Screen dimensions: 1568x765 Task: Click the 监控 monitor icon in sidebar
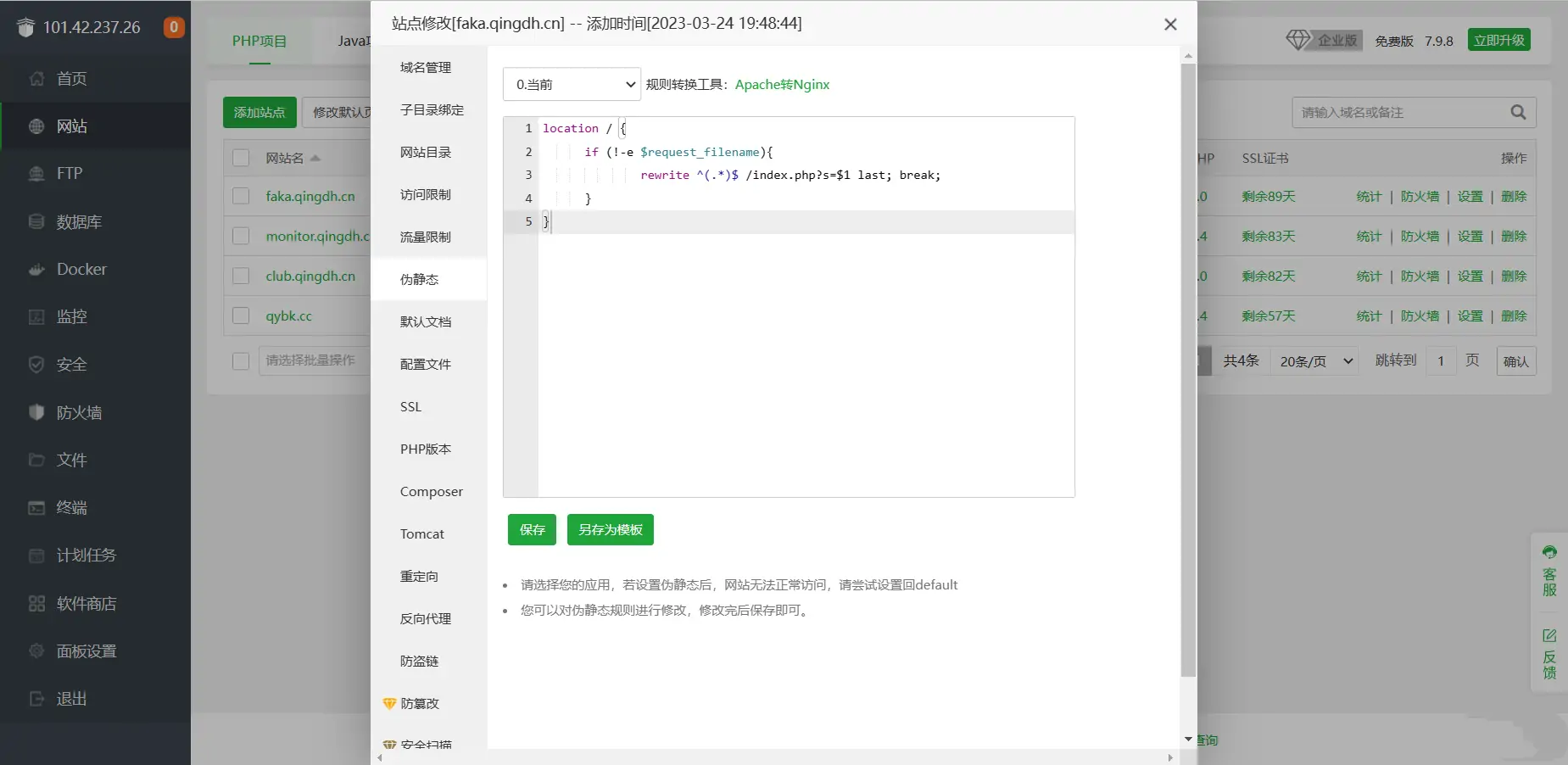36,316
